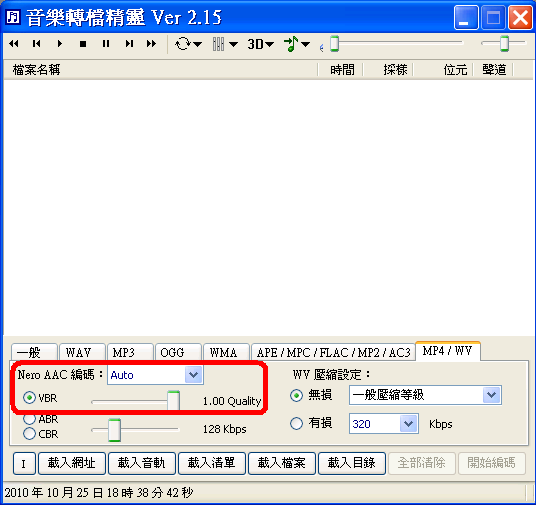536x505 pixels.
Task: Switch to the WAV tab
Action: tap(82, 352)
